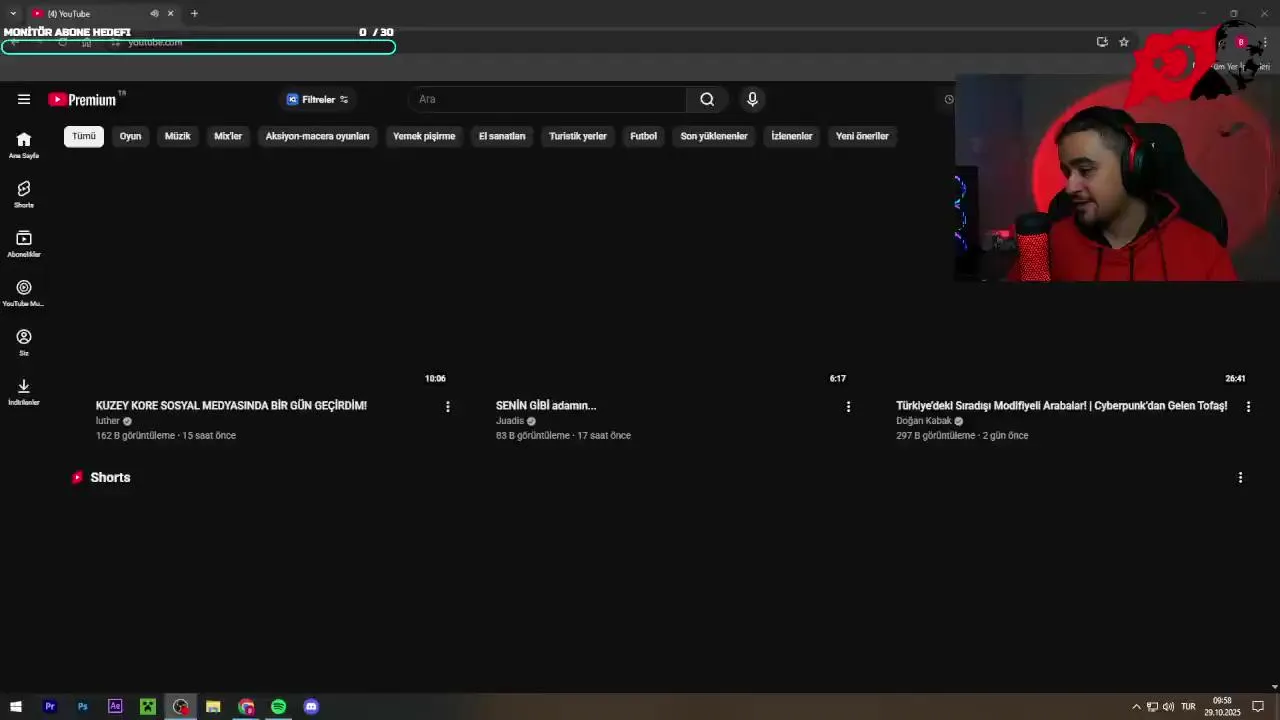This screenshot has width=1280, height=720.
Task: Select the Tümü category chip
Action: [x=84, y=136]
